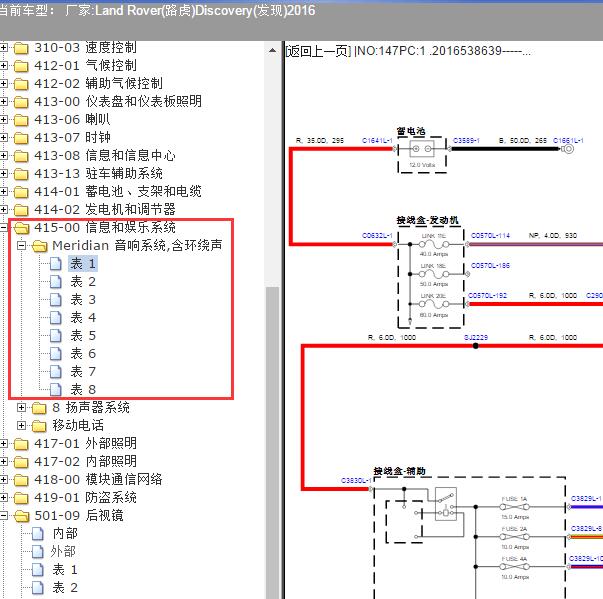Expand the 412-01 气候控制 node
Viewport: 603px width, 599px height.
pyautogui.click(x=3, y=66)
